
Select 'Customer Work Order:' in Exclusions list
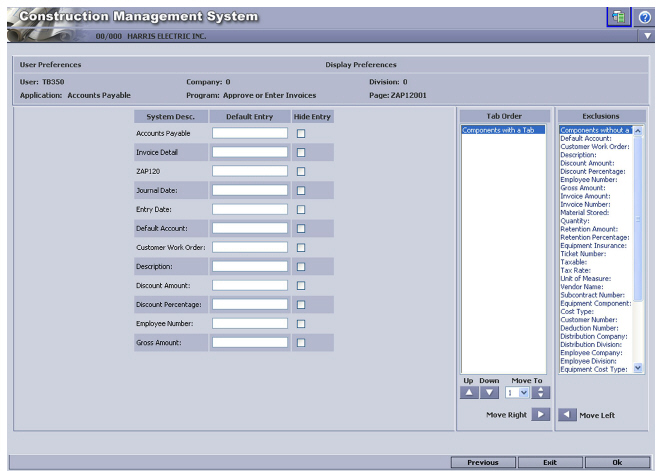(x=595, y=147)
